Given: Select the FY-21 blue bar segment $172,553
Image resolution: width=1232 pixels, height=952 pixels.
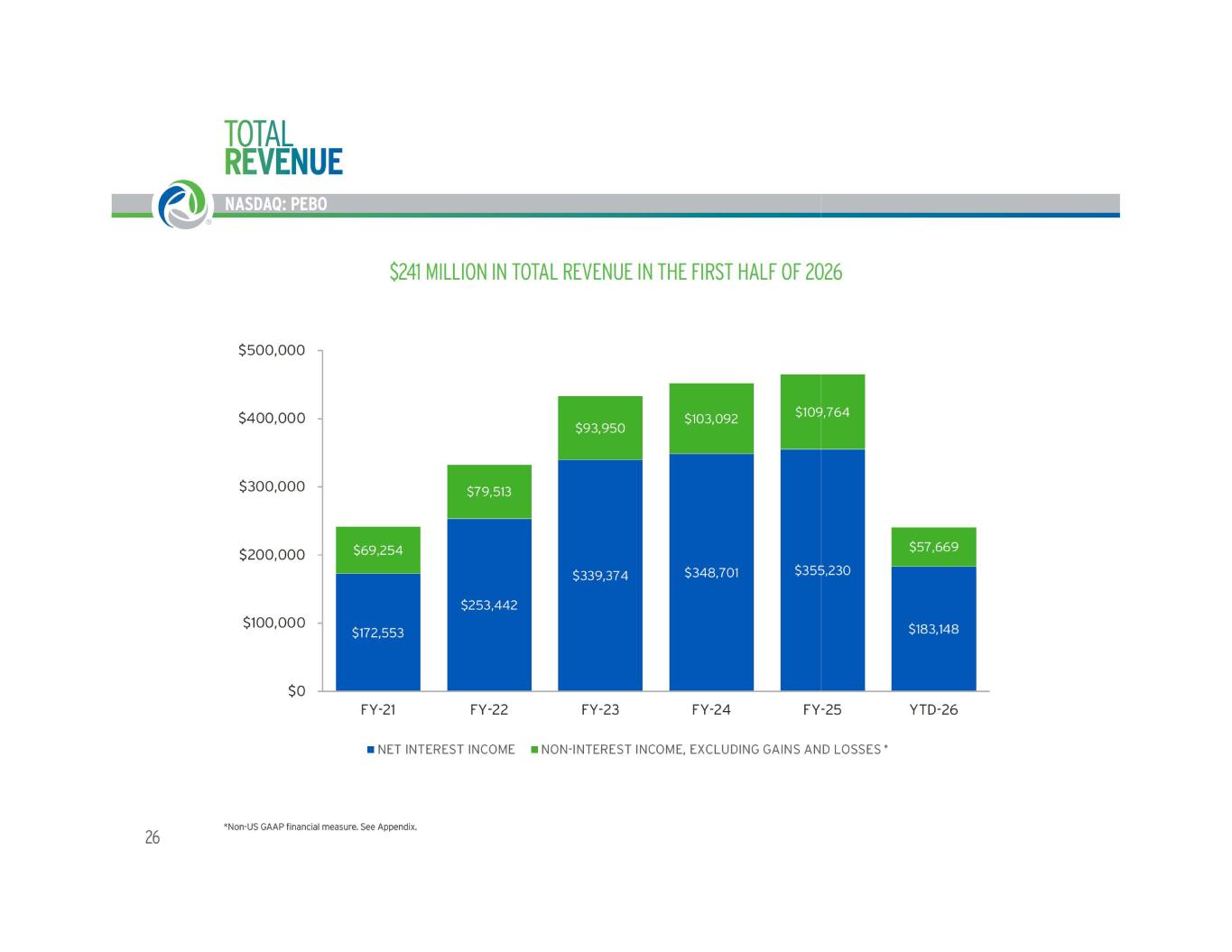Looking at the screenshot, I should (x=378, y=632).
